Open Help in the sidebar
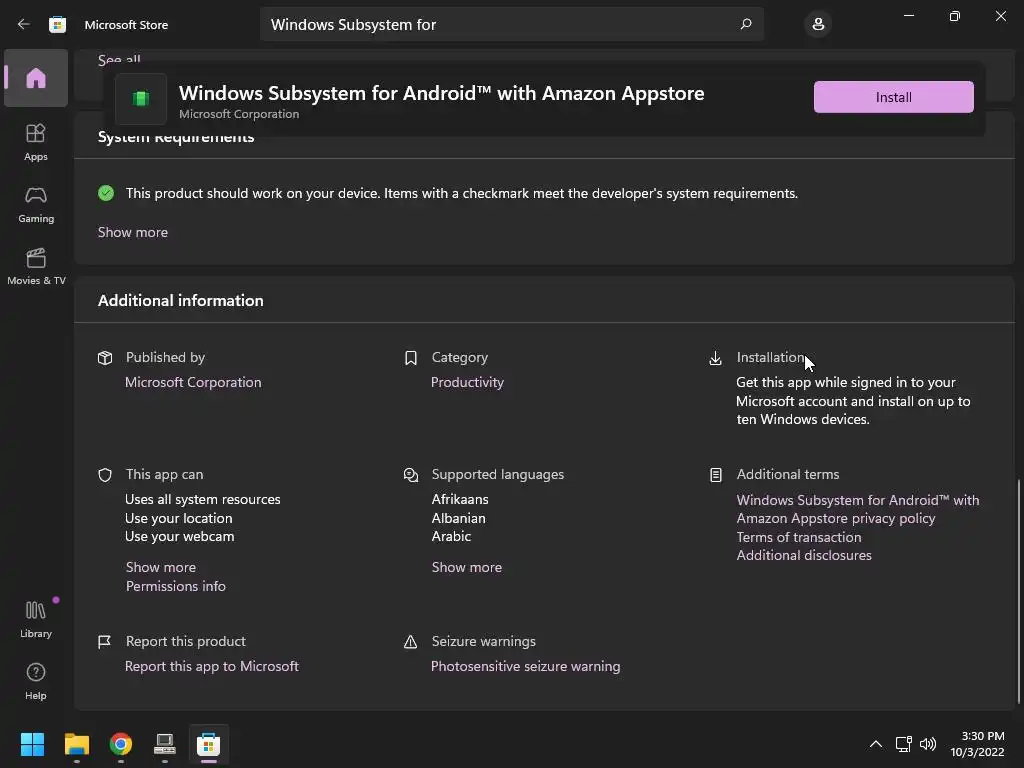The image size is (1024, 768). click(36, 681)
